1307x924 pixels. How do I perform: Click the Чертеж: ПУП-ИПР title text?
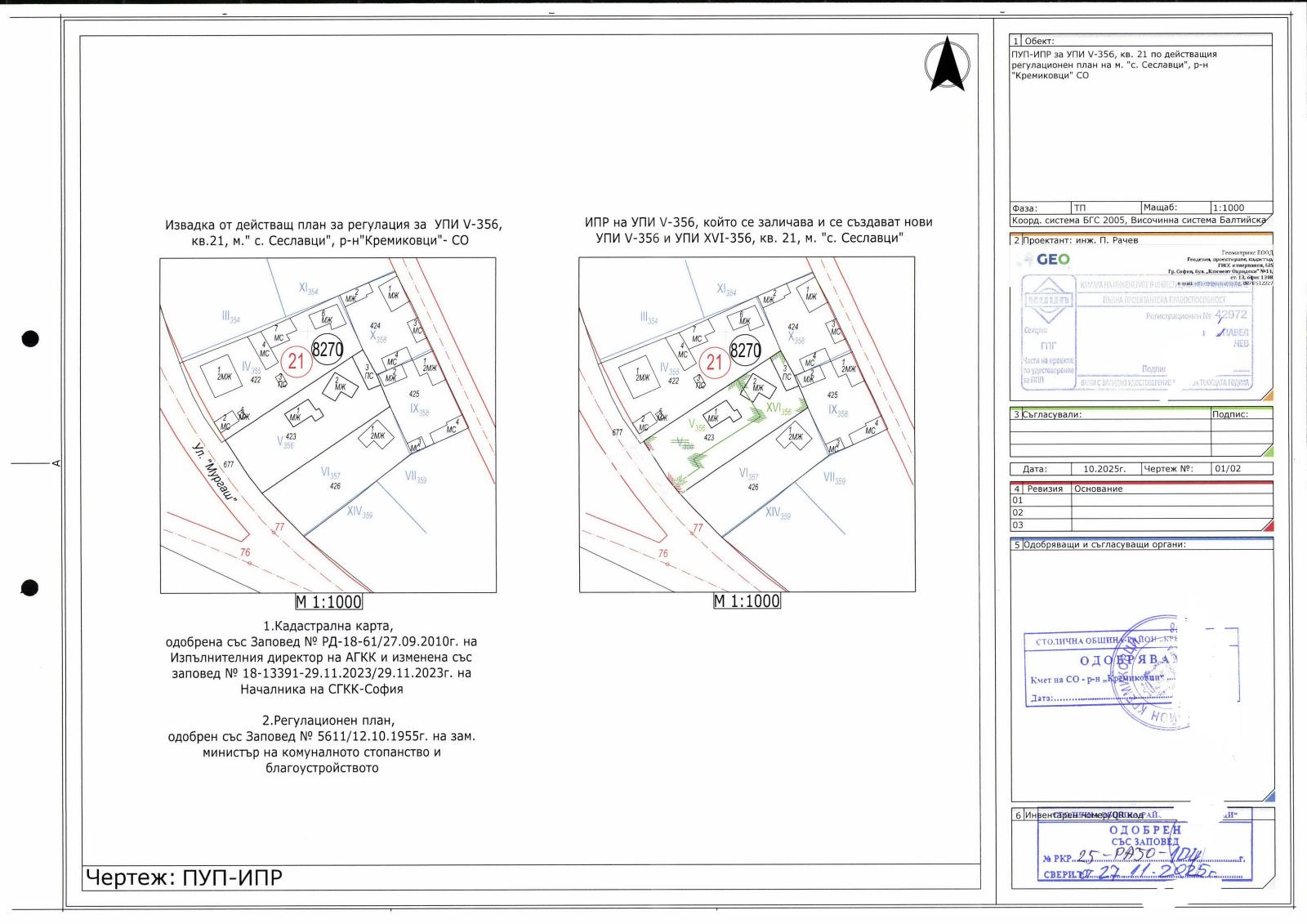pos(185,878)
